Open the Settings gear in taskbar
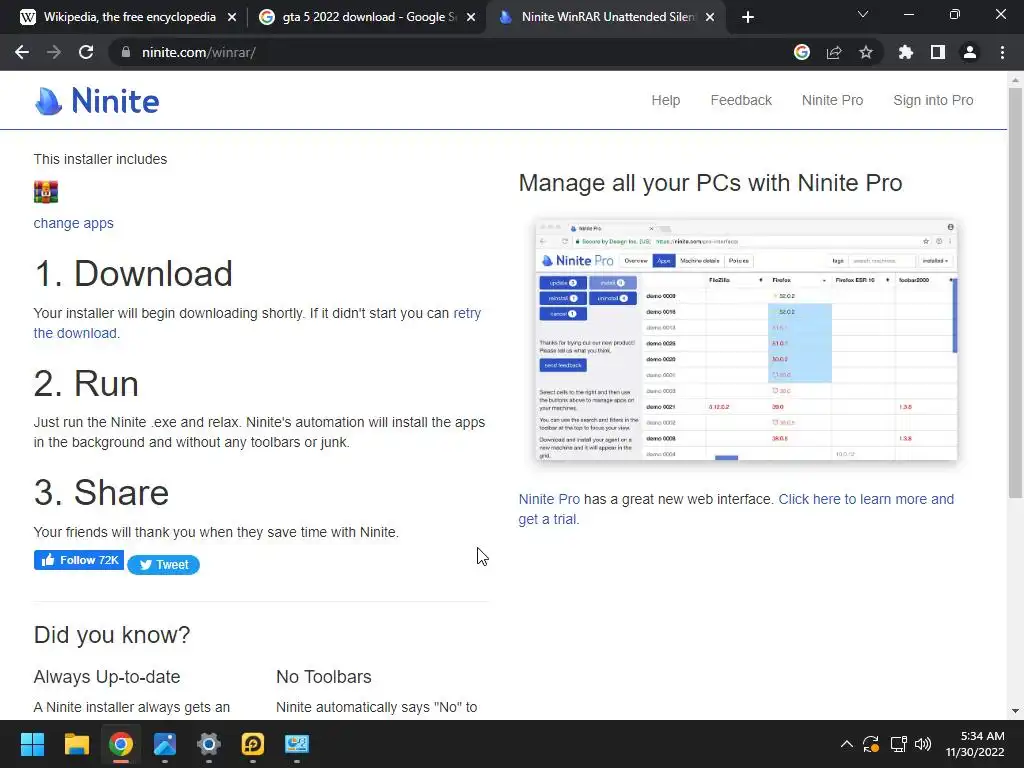Viewport: 1024px width, 768px height. (x=209, y=744)
